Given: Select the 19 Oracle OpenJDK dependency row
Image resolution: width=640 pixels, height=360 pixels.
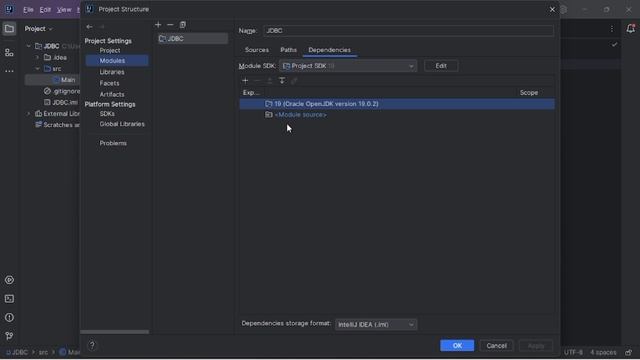Looking at the screenshot, I should [397, 104].
